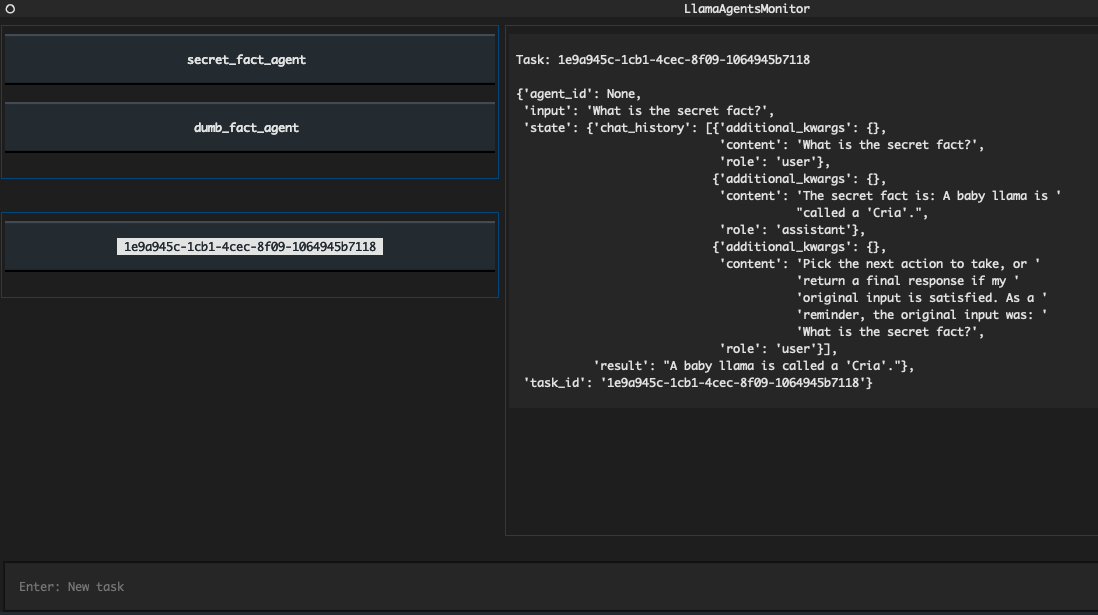Click the "called a 'Cria'." continuation line
The height and width of the screenshot is (615, 1098).
[862, 213]
